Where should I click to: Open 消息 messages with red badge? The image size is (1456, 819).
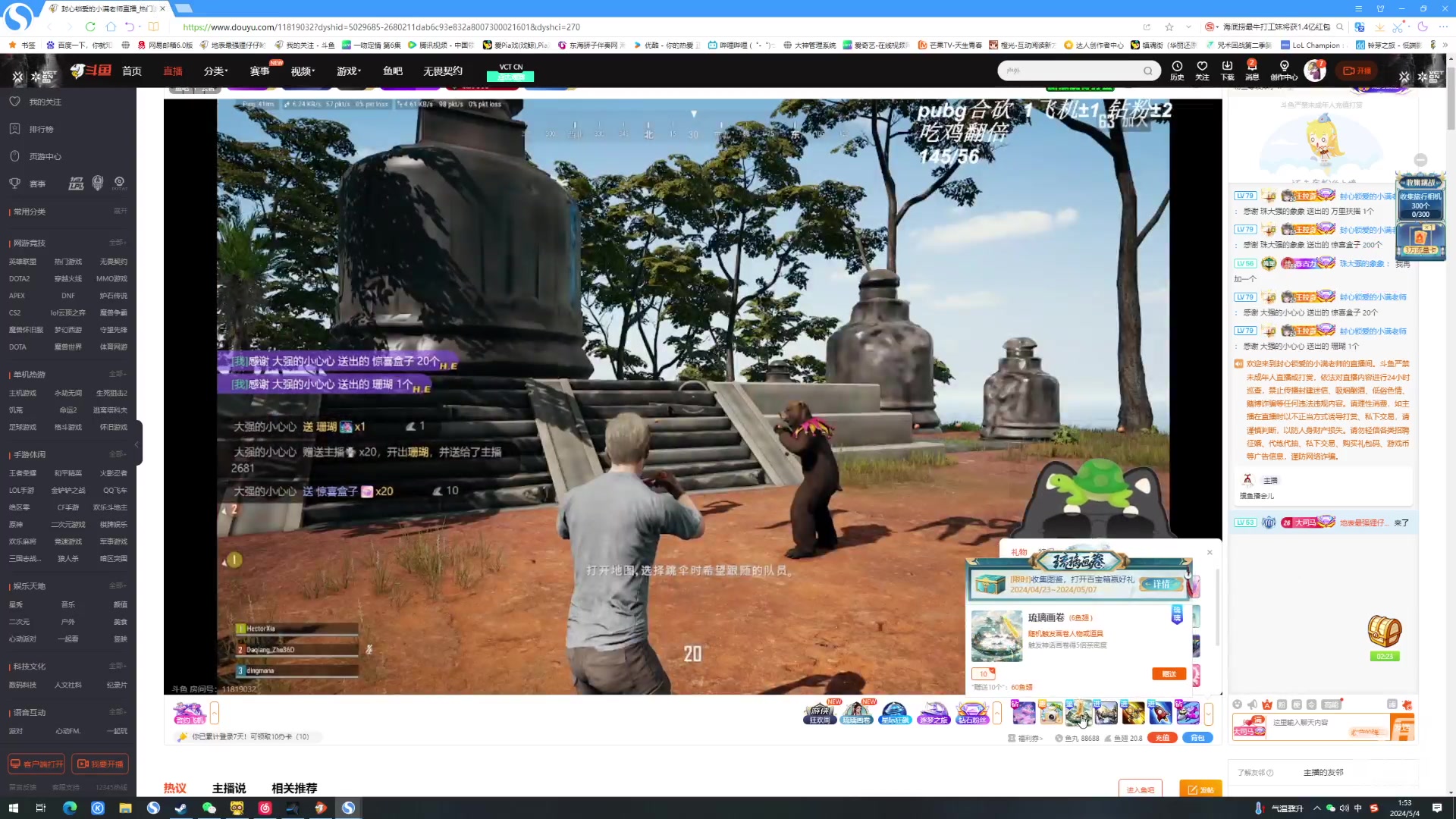pyautogui.click(x=1252, y=71)
